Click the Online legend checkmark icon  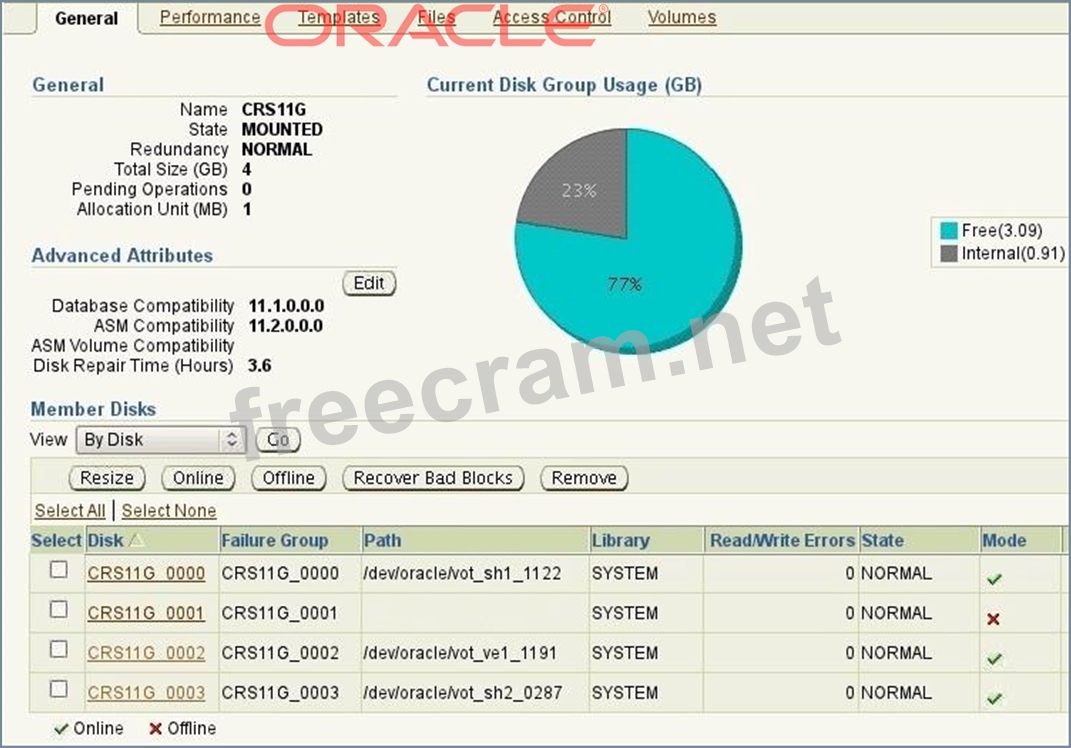click(x=61, y=729)
